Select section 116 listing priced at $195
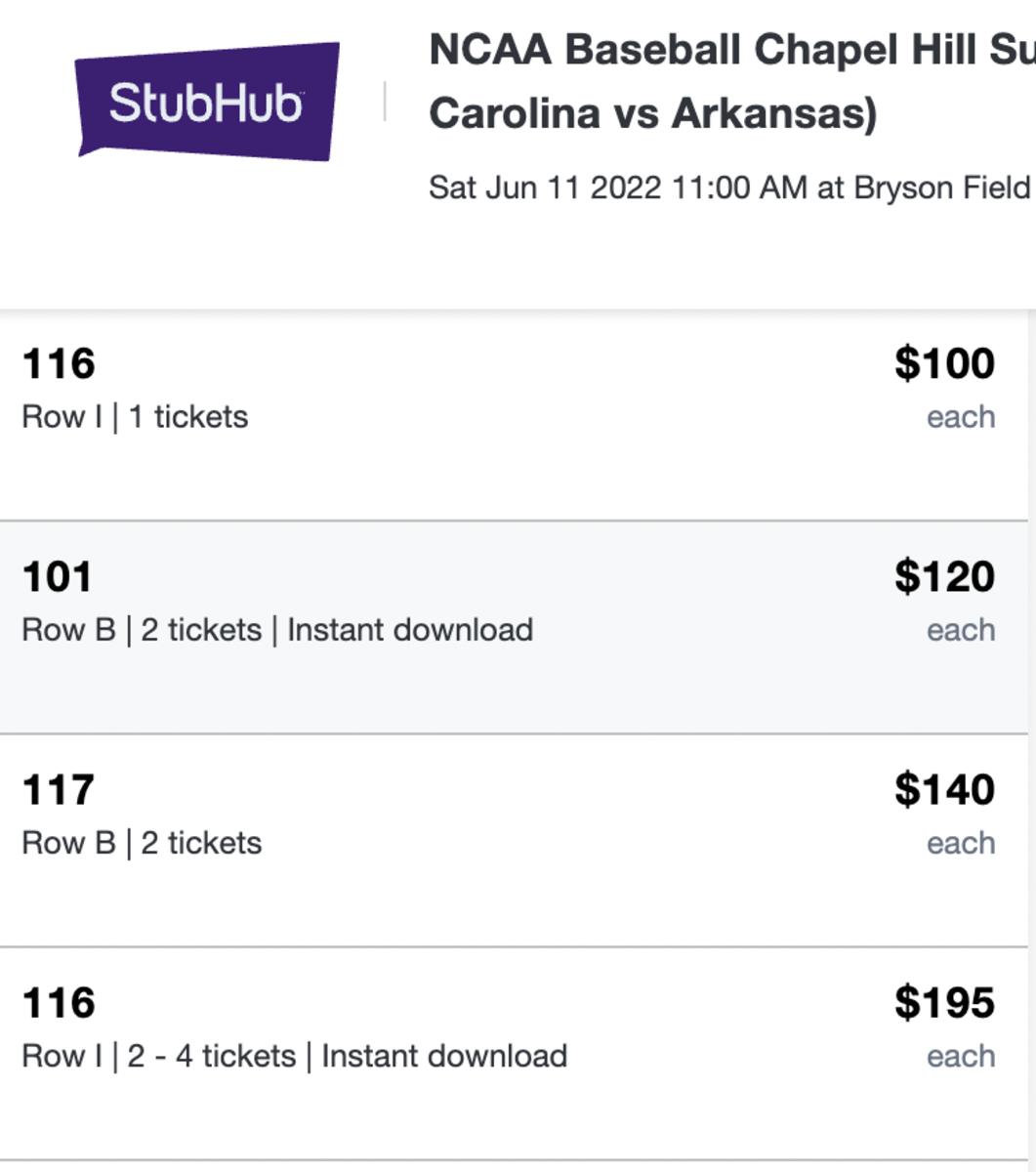This screenshot has height=1172, width=1036. (x=59, y=1002)
